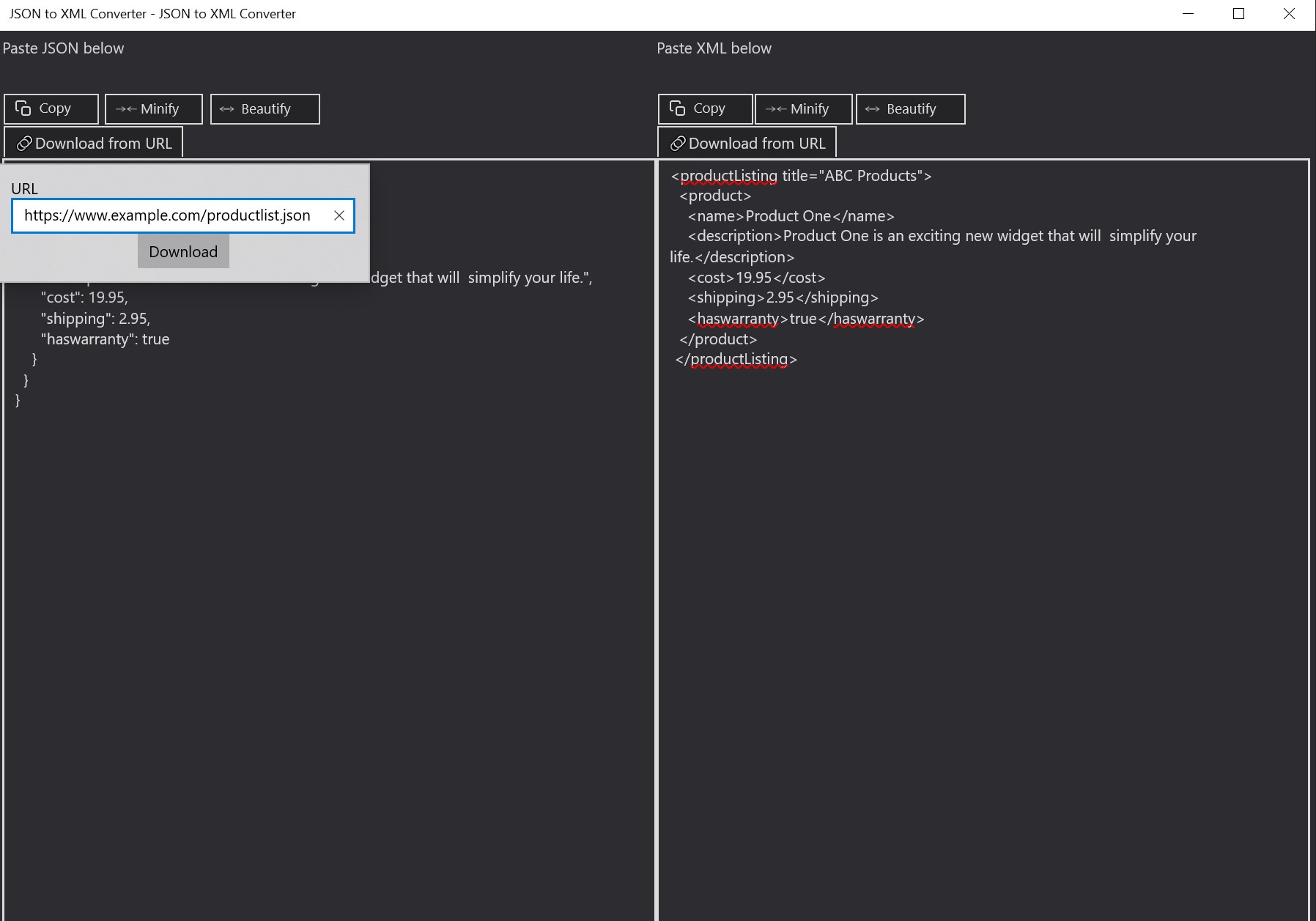Click the JSON Beautify arrows icon
Image resolution: width=1316 pixels, height=921 pixels.
pyautogui.click(x=226, y=109)
